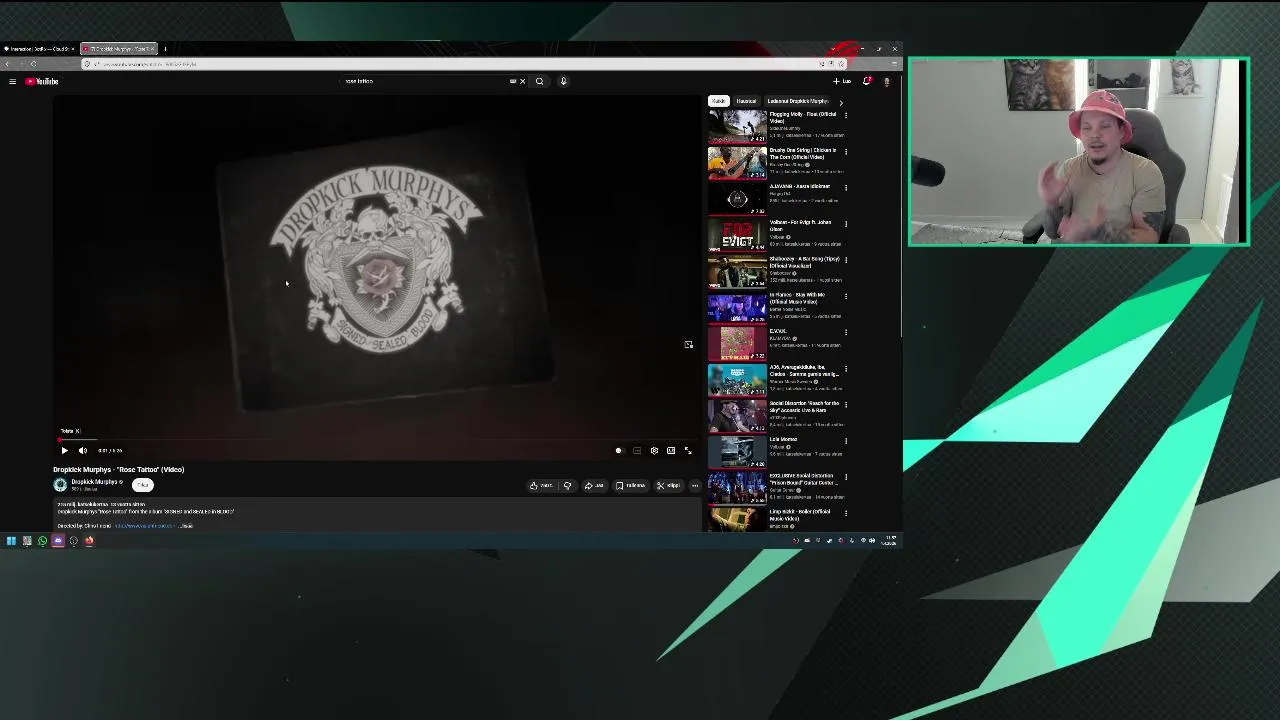This screenshot has width=1280, height=720.
Task: Open options menu for Lola Montez video
Action: [x=846, y=441]
